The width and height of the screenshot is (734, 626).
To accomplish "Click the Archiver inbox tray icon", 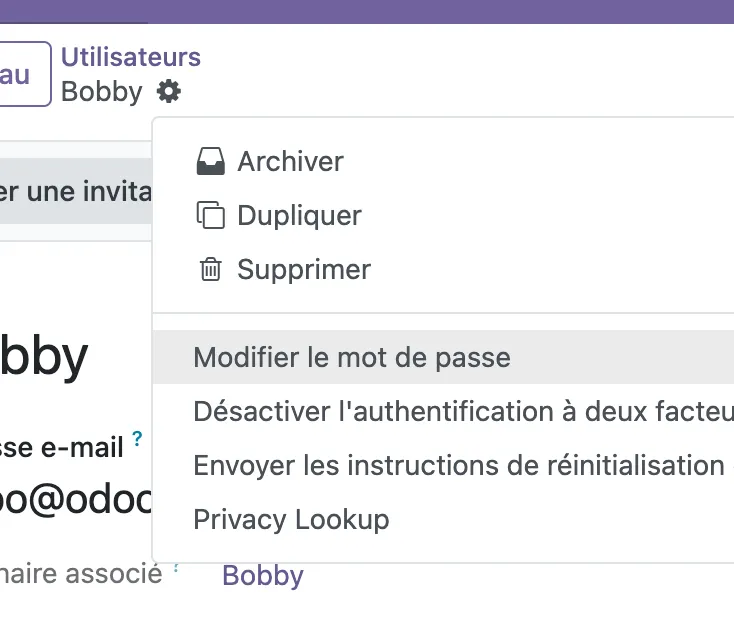I will point(210,162).
